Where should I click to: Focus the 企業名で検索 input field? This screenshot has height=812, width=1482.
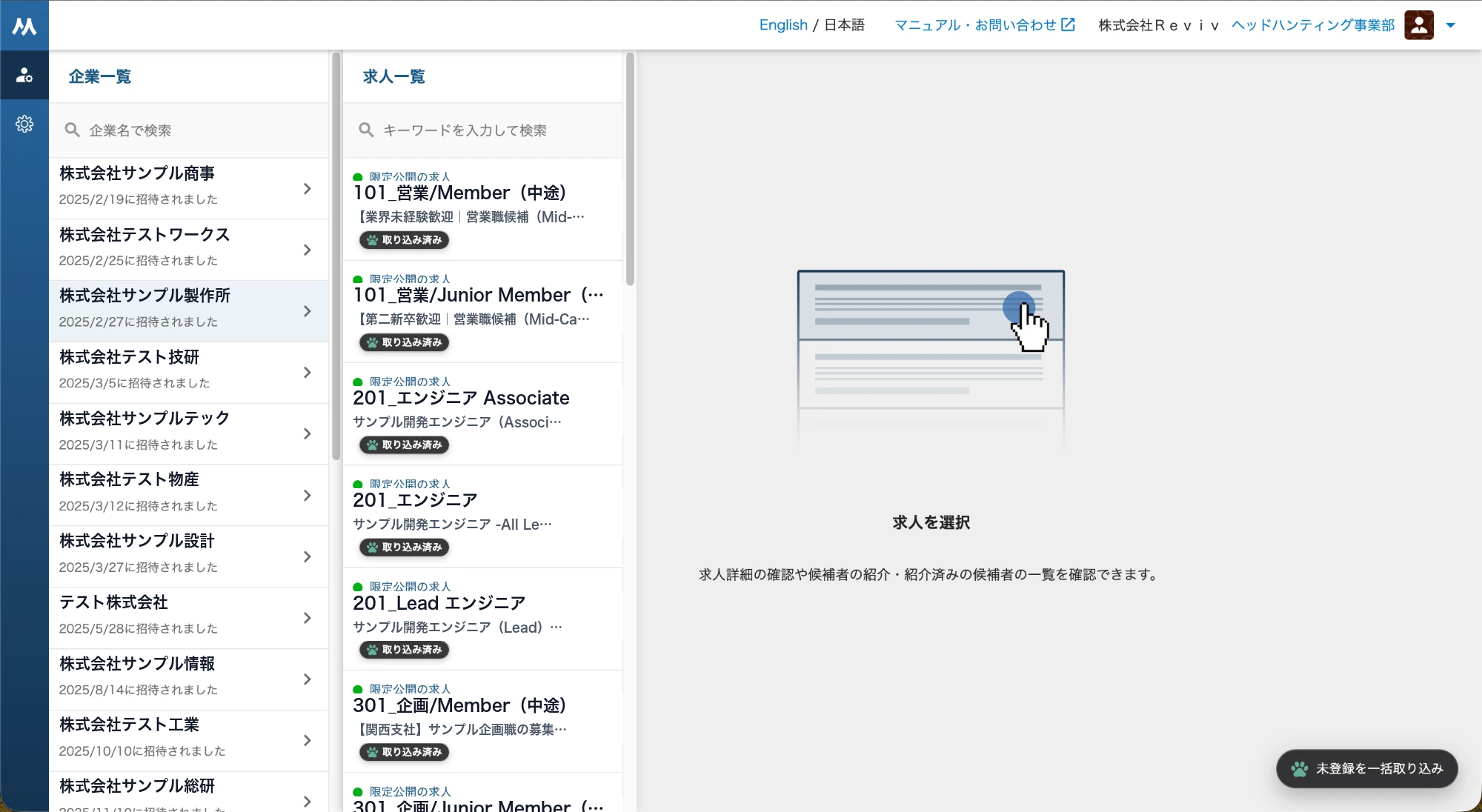(x=189, y=130)
